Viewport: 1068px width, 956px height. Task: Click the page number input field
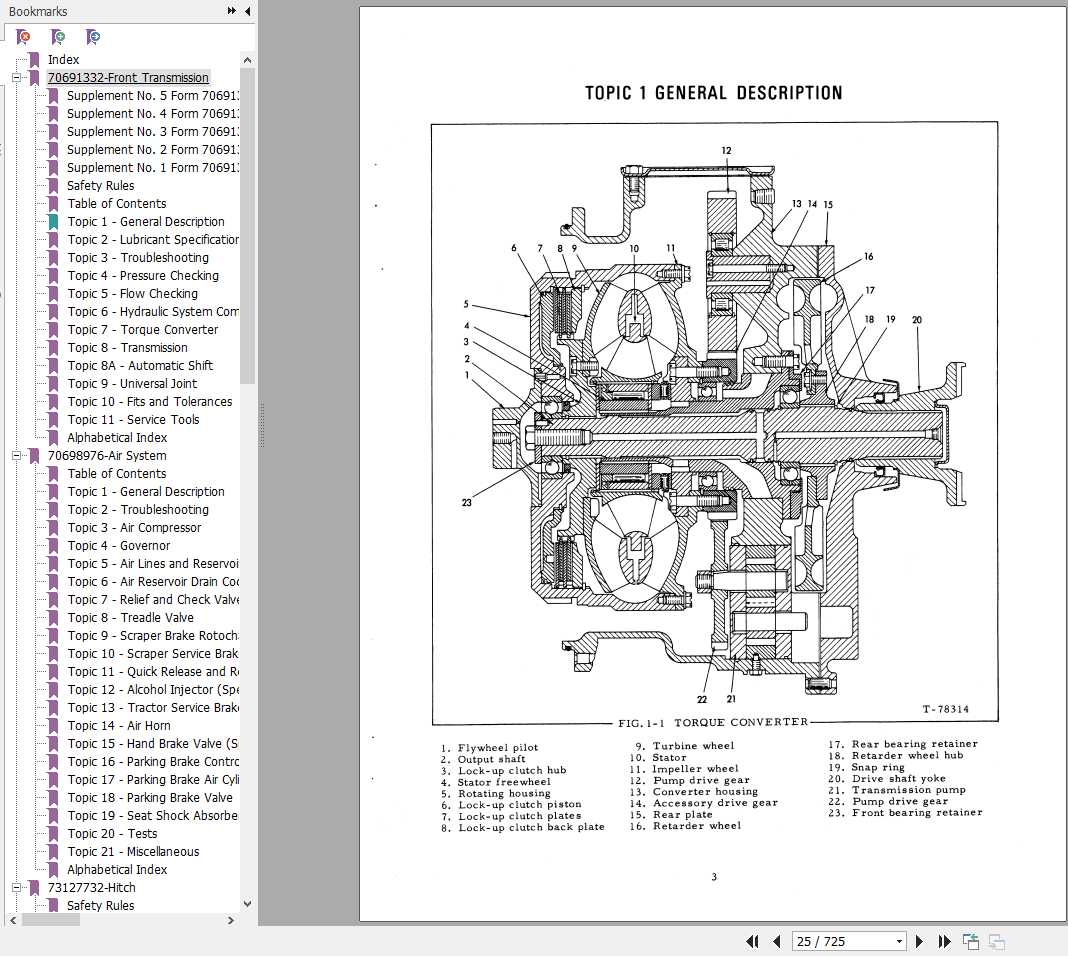click(840, 941)
